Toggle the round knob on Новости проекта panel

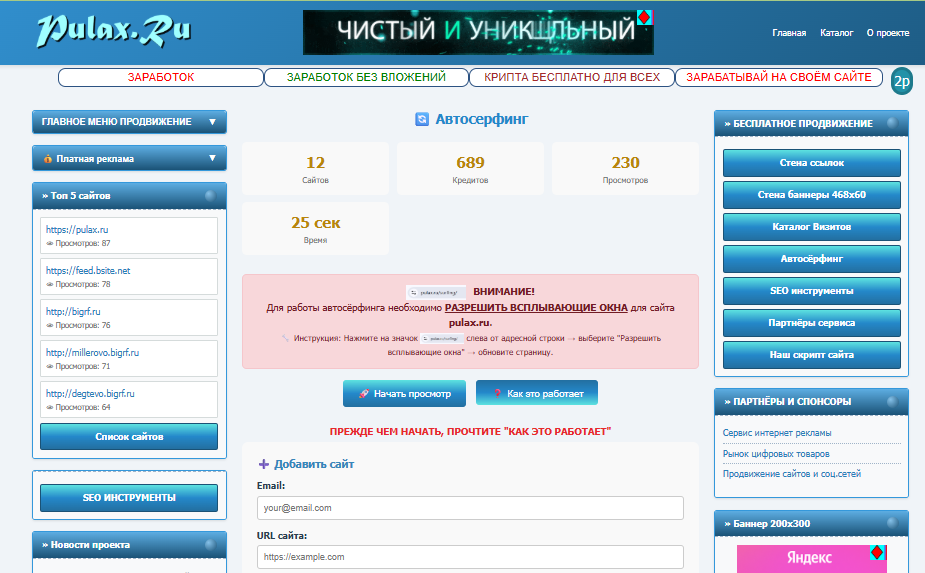(x=210, y=545)
